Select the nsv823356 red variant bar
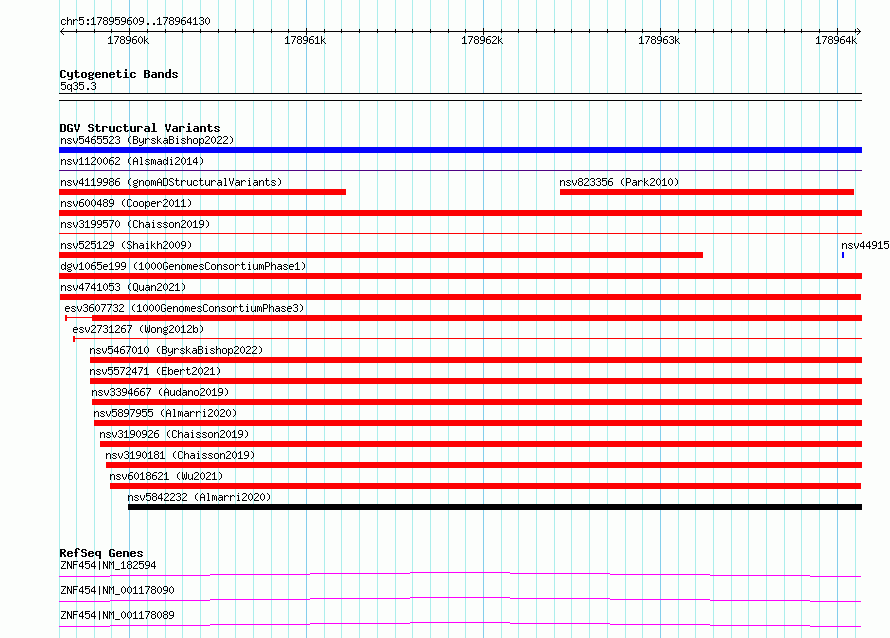This screenshot has width=890, height=638. [707, 192]
